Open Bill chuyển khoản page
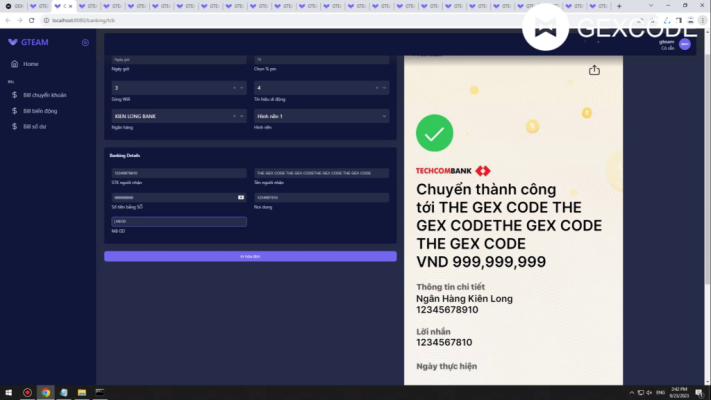 tap(45, 95)
